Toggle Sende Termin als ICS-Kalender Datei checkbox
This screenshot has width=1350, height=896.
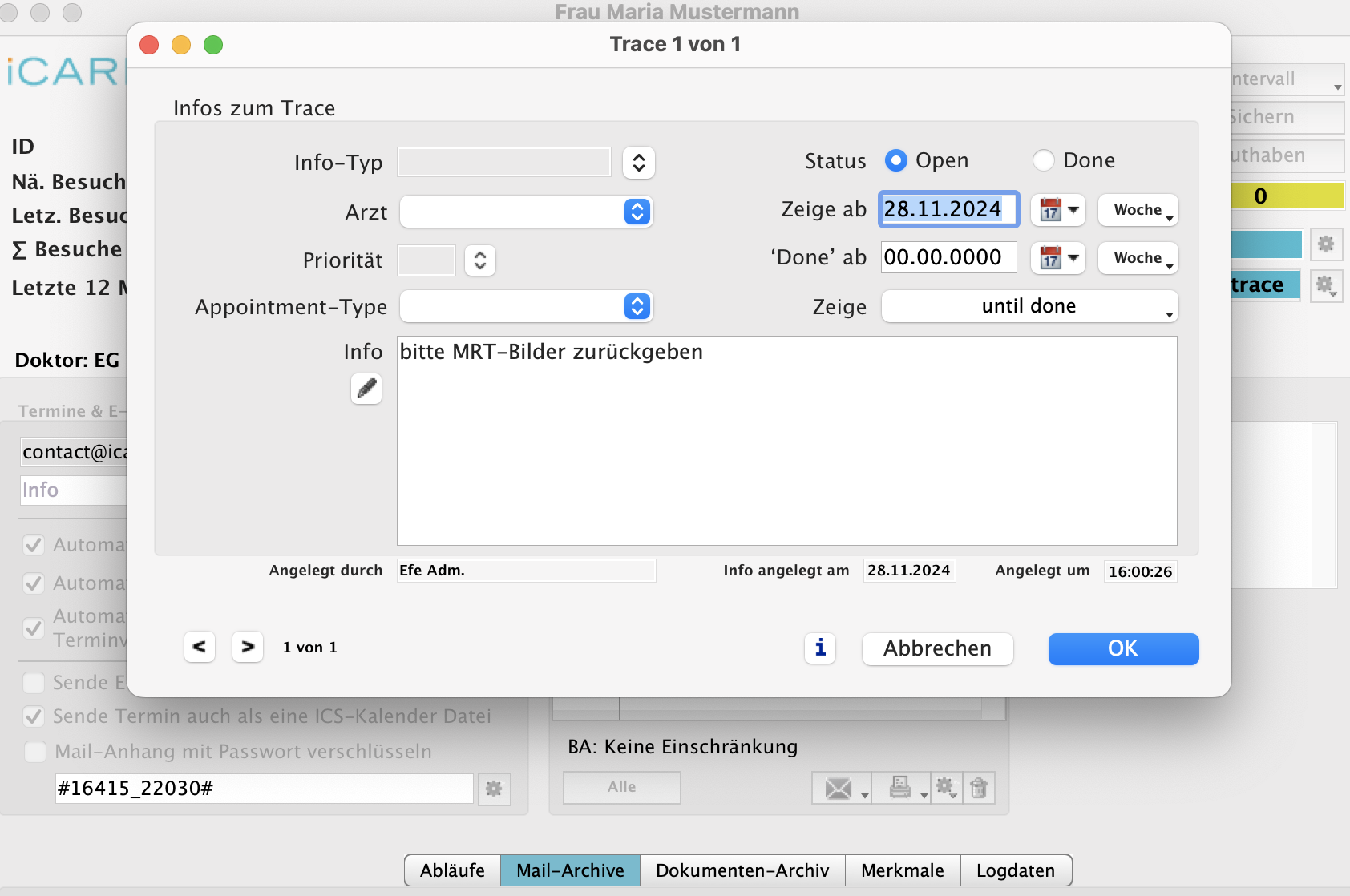[34, 716]
